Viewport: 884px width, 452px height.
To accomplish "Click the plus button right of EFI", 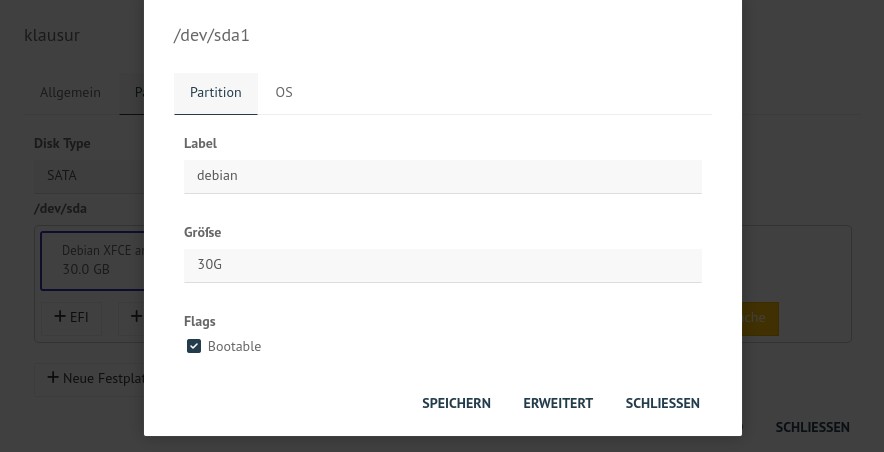I will tap(131, 318).
